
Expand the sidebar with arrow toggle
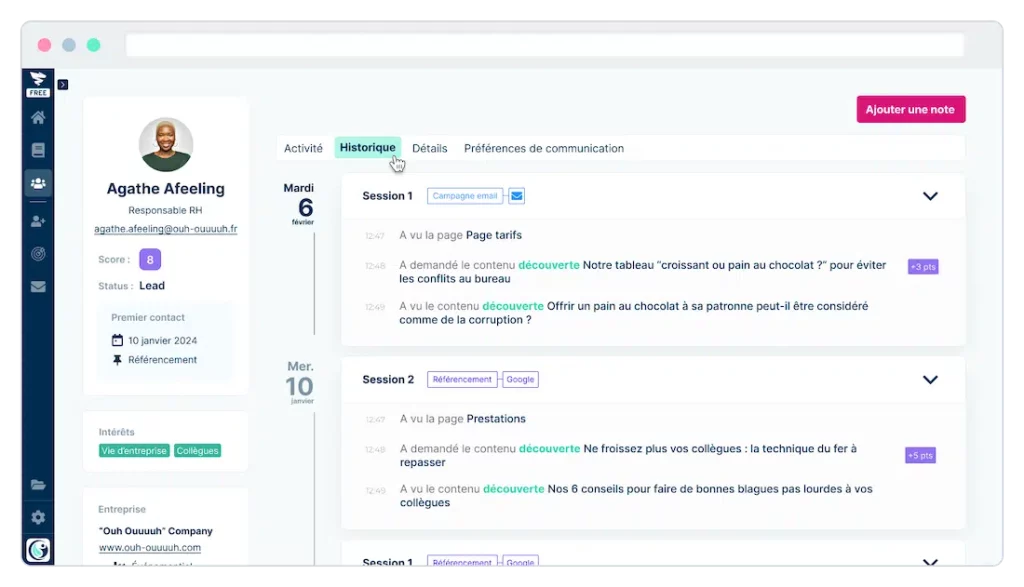pyautogui.click(x=63, y=84)
